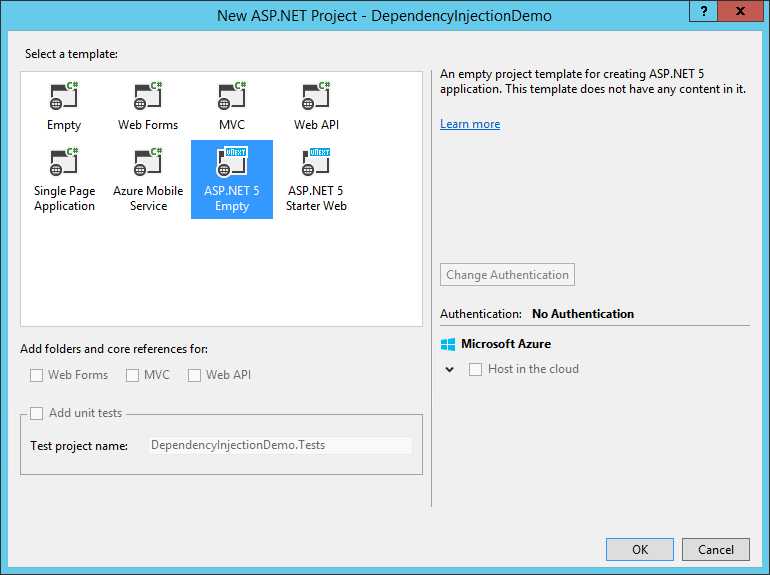This screenshot has width=770, height=575.
Task: Click the ASP.NET 5 Empty template icon
Action: (x=232, y=162)
